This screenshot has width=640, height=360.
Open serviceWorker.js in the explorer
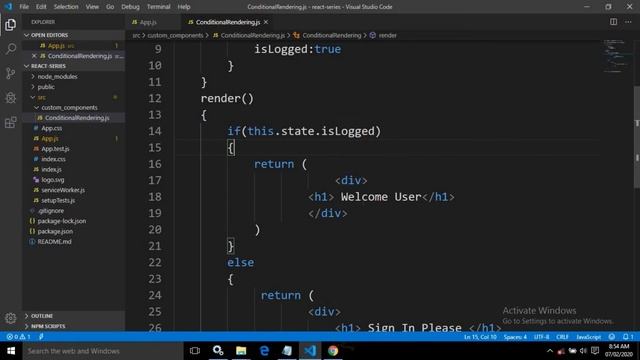[x=63, y=190]
